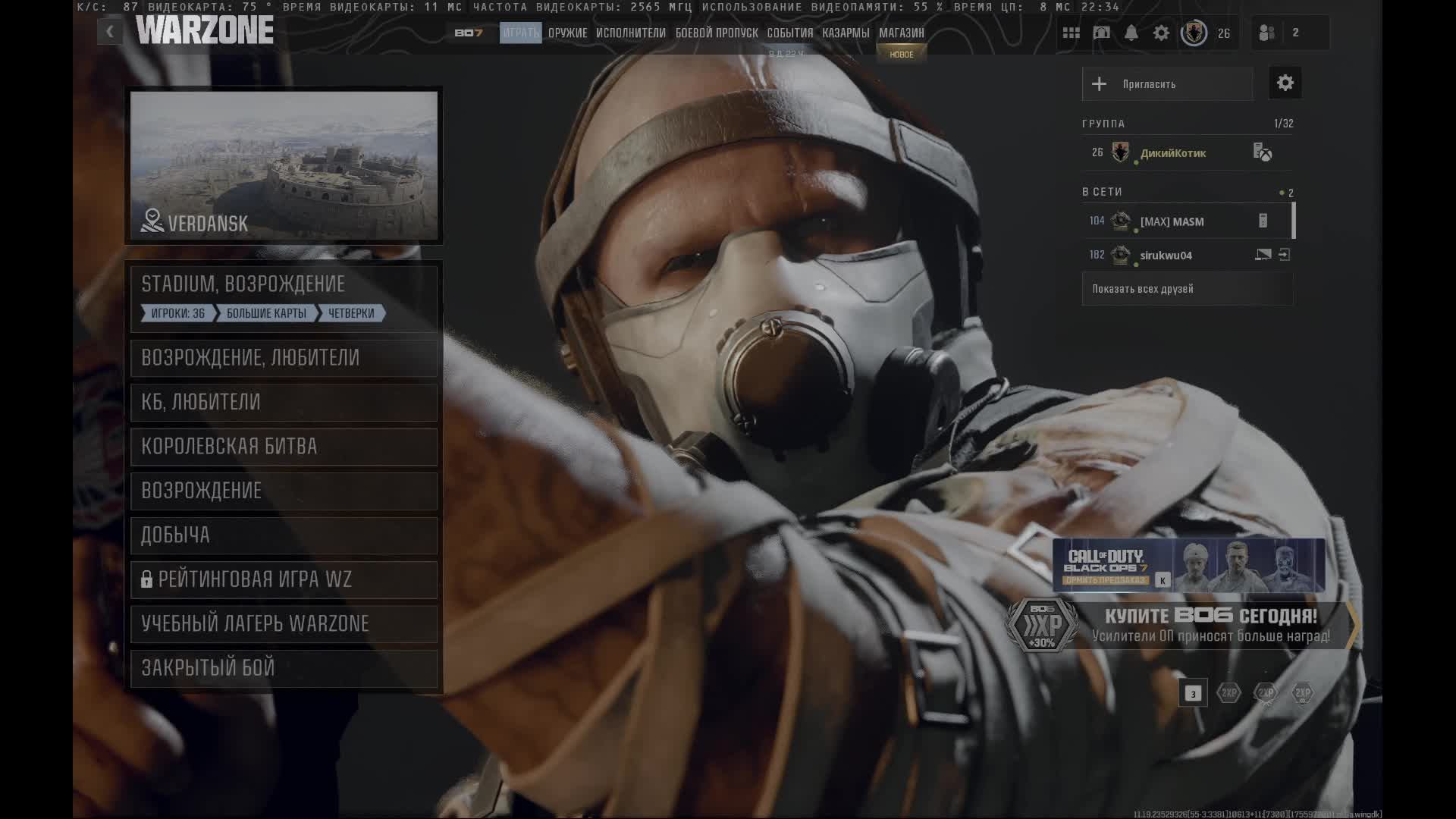Screen dimensions: 1456x819
Task: Open the settings gear in the top bar
Action: coord(1161,33)
